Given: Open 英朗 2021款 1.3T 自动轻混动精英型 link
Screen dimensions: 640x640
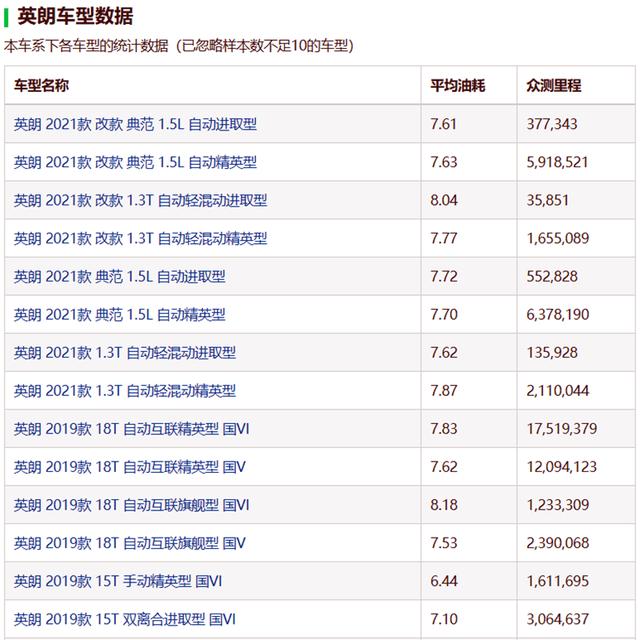Looking at the screenshot, I should (125, 391).
